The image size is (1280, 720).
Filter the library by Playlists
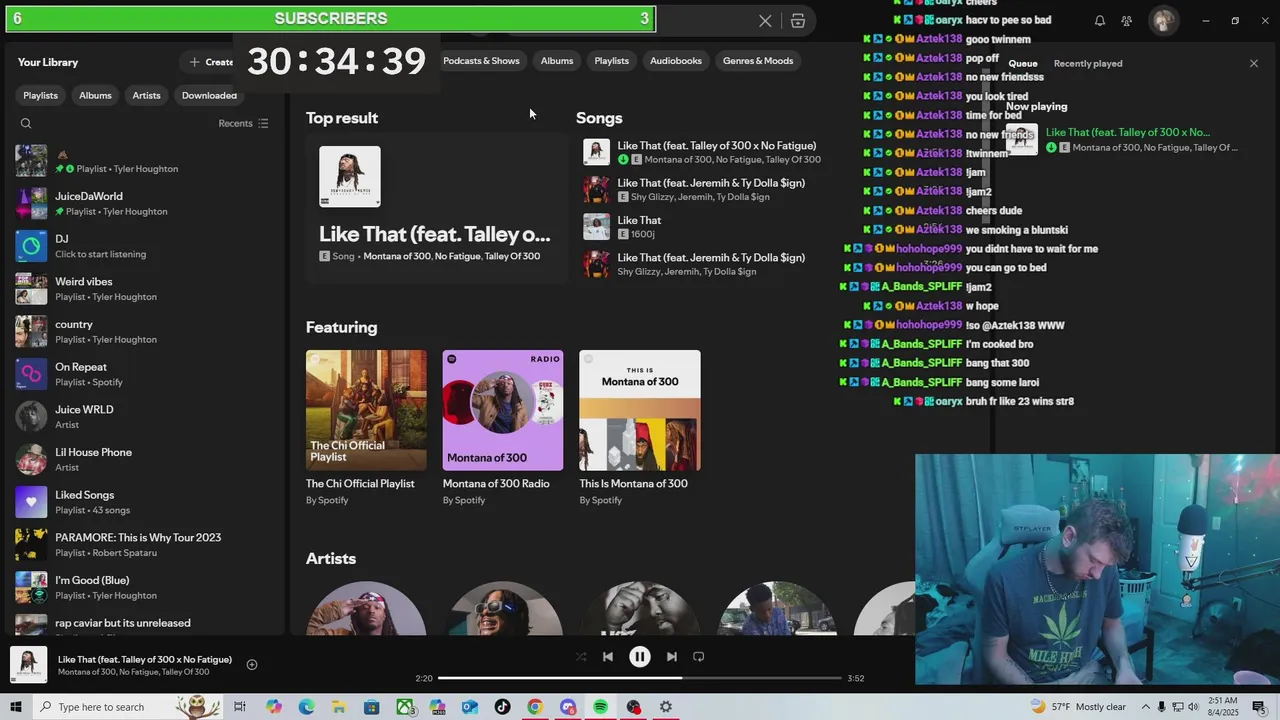click(41, 95)
